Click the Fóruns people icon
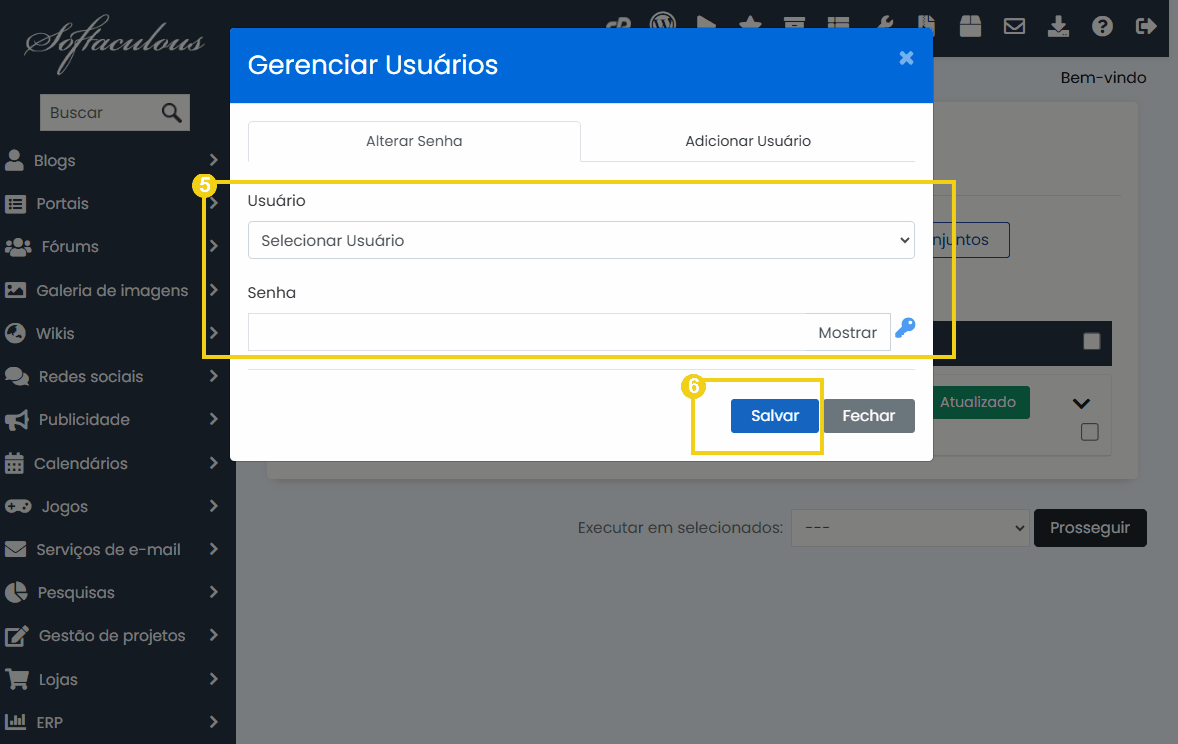1178x744 pixels. [x=18, y=246]
